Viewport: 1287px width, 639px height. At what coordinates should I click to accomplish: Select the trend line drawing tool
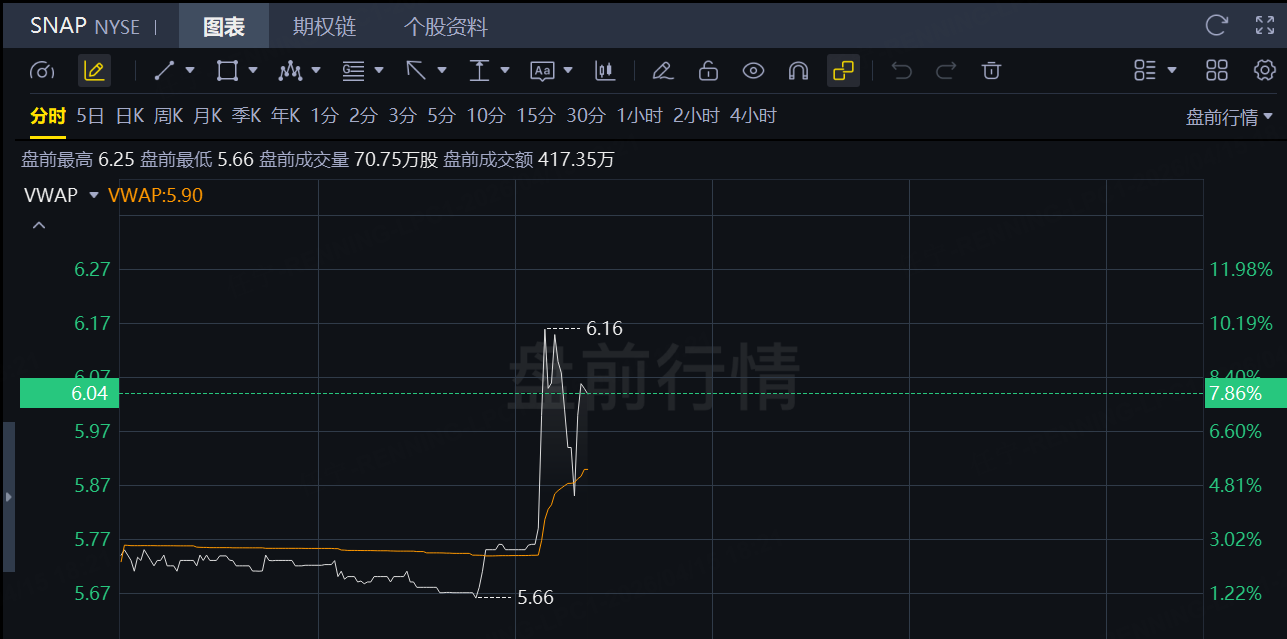tap(164, 71)
